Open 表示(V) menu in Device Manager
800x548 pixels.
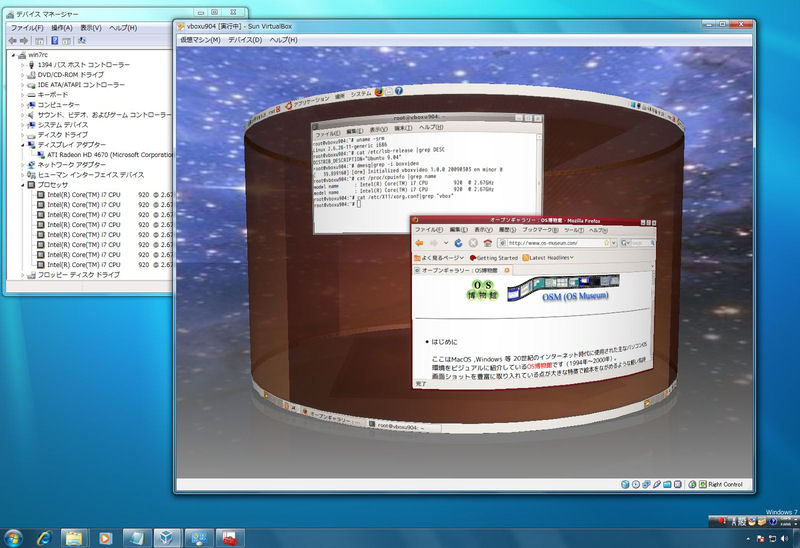(x=91, y=28)
